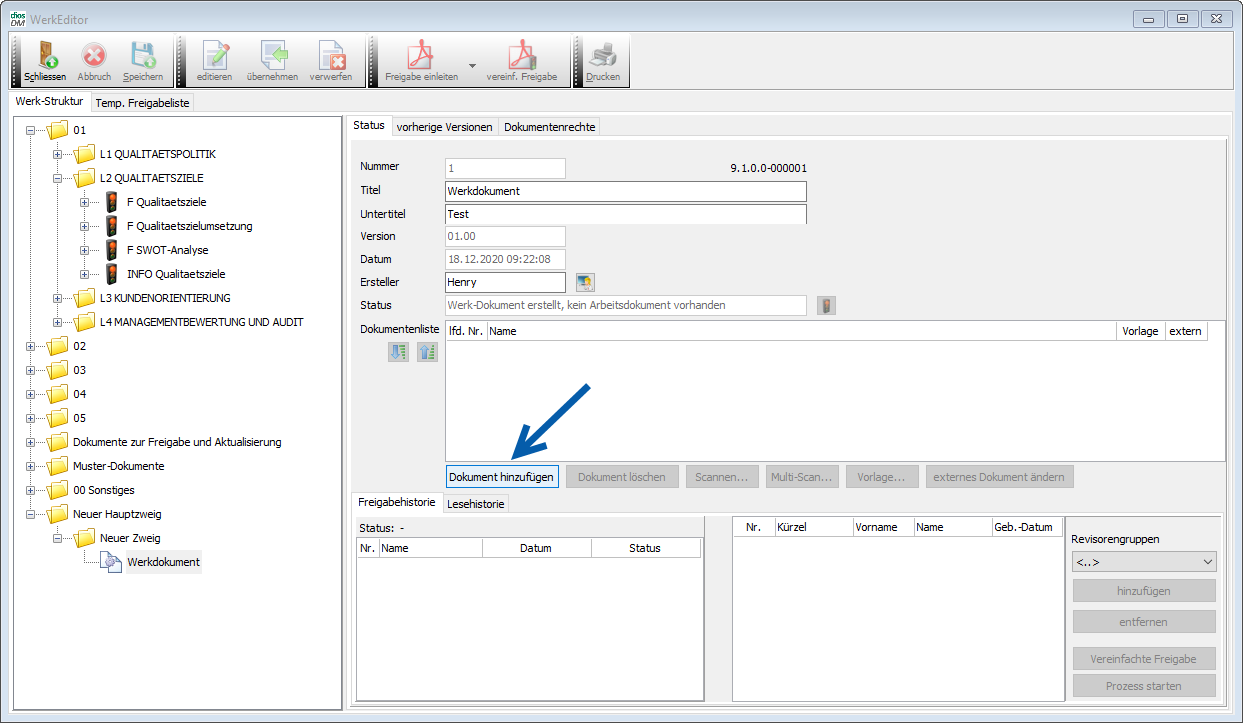
Task: Click the Drucken printer icon
Action: pos(603,55)
